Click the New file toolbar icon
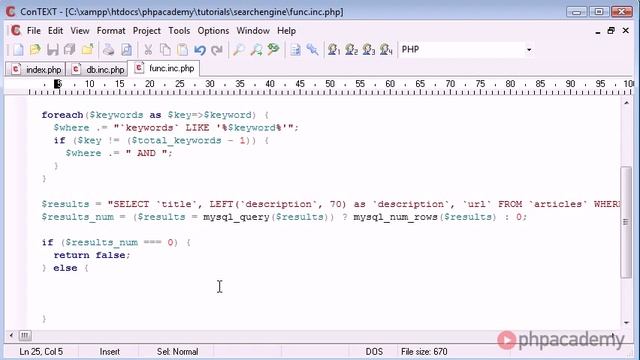Viewport: 640px width, 360px height. point(18,50)
